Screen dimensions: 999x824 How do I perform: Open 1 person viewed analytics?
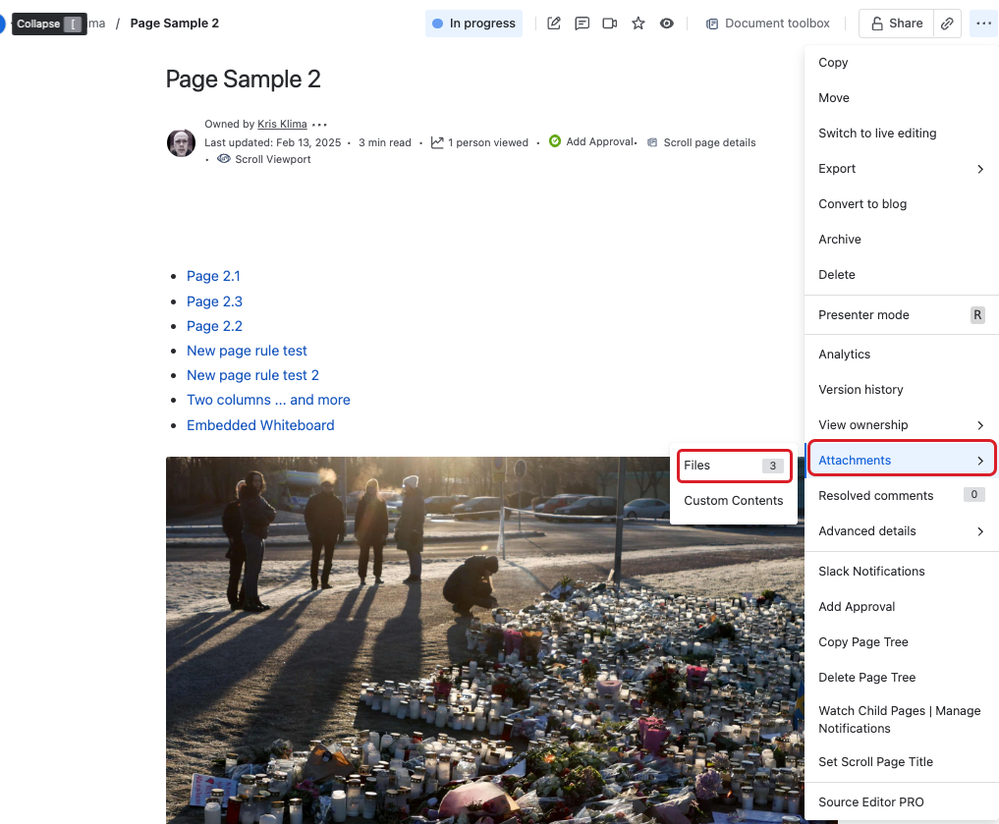pyautogui.click(x=488, y=142)
